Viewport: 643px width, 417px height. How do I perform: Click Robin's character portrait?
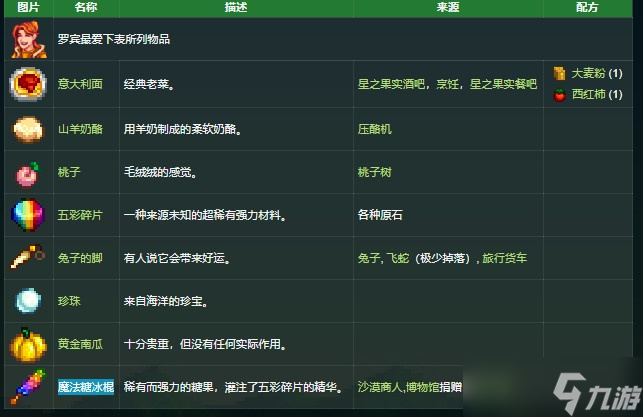pyautogui.click(x=28, y=39)
